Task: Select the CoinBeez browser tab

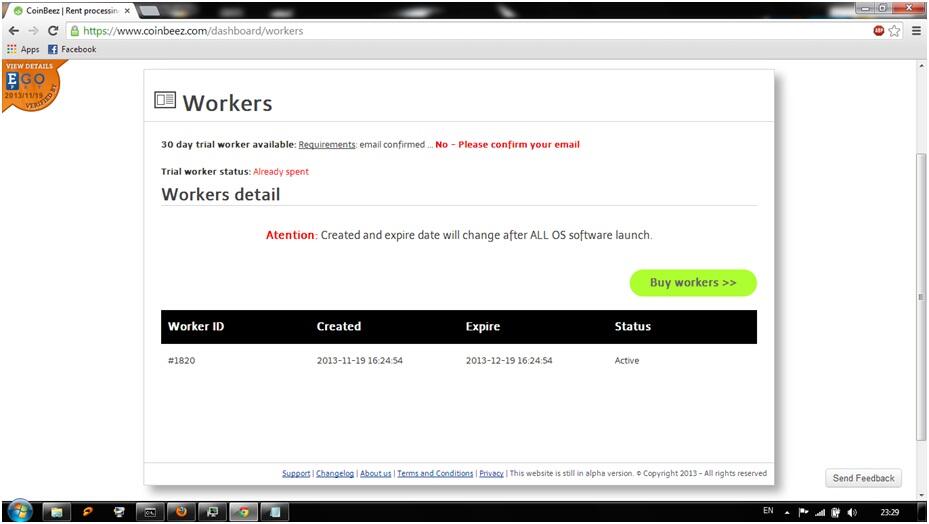Action: (68, 11)
